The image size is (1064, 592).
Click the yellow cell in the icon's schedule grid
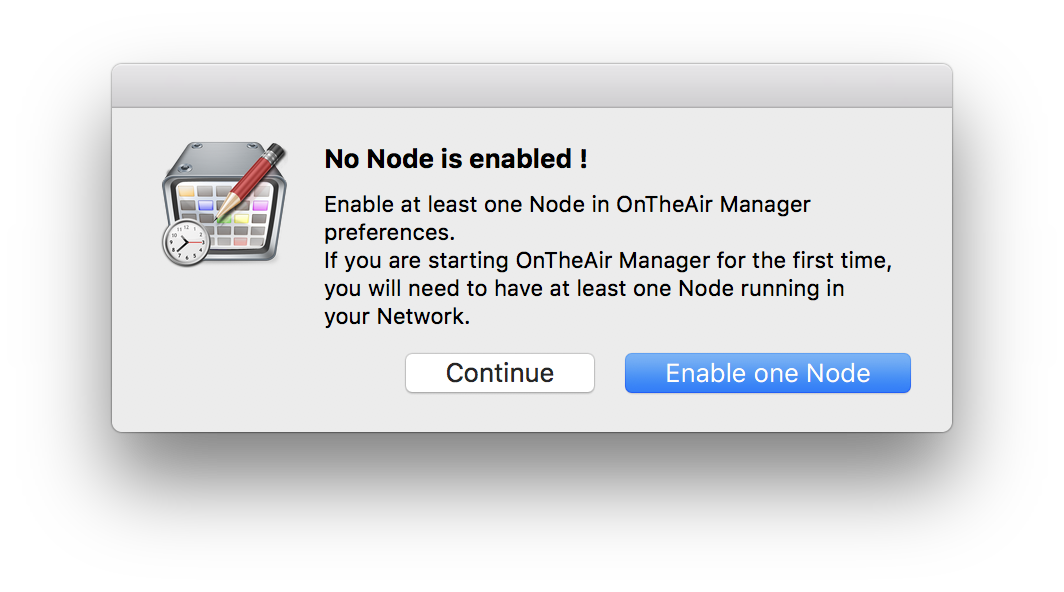[x=242, y=219]
